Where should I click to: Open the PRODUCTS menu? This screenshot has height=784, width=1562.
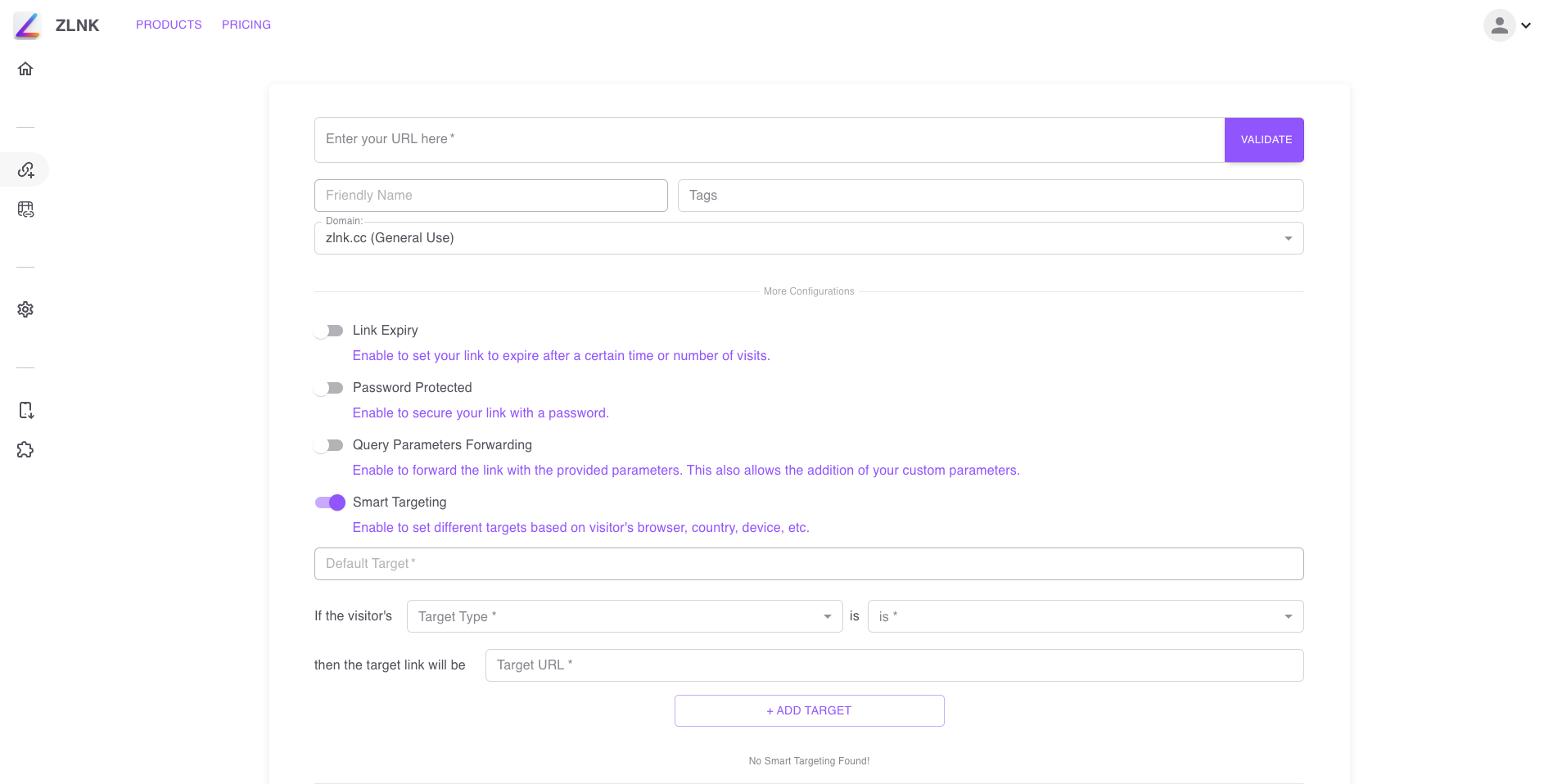[x=169, y=25]
